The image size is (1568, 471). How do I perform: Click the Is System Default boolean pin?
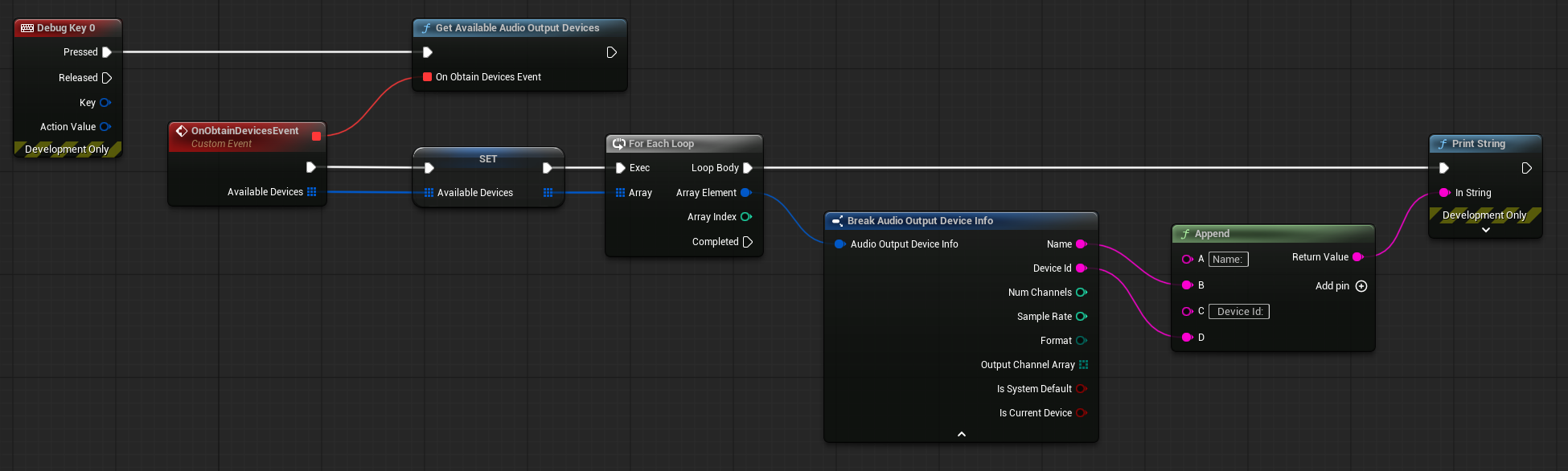click(1082, 389)
